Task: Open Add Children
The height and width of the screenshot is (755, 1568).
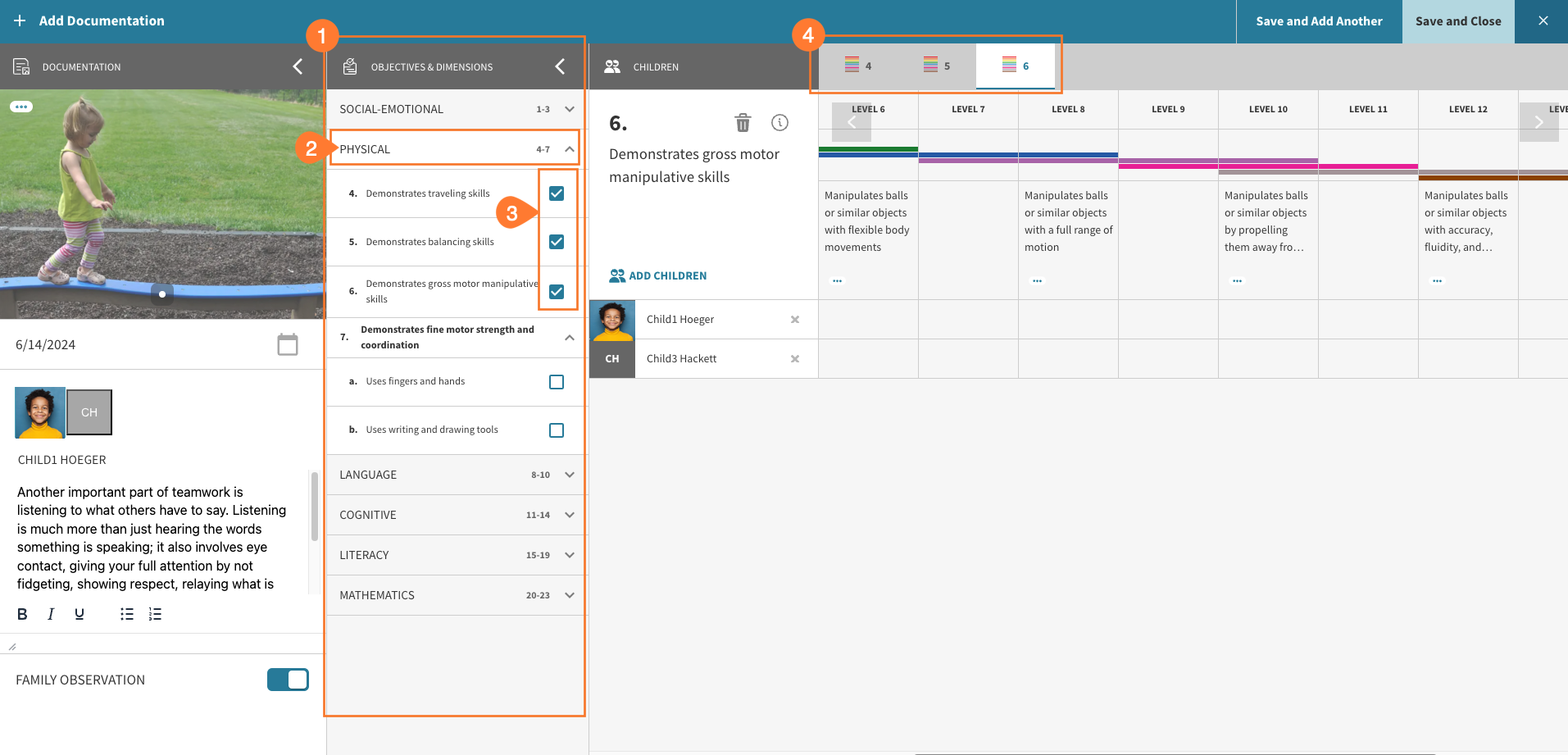Action: 657,275
